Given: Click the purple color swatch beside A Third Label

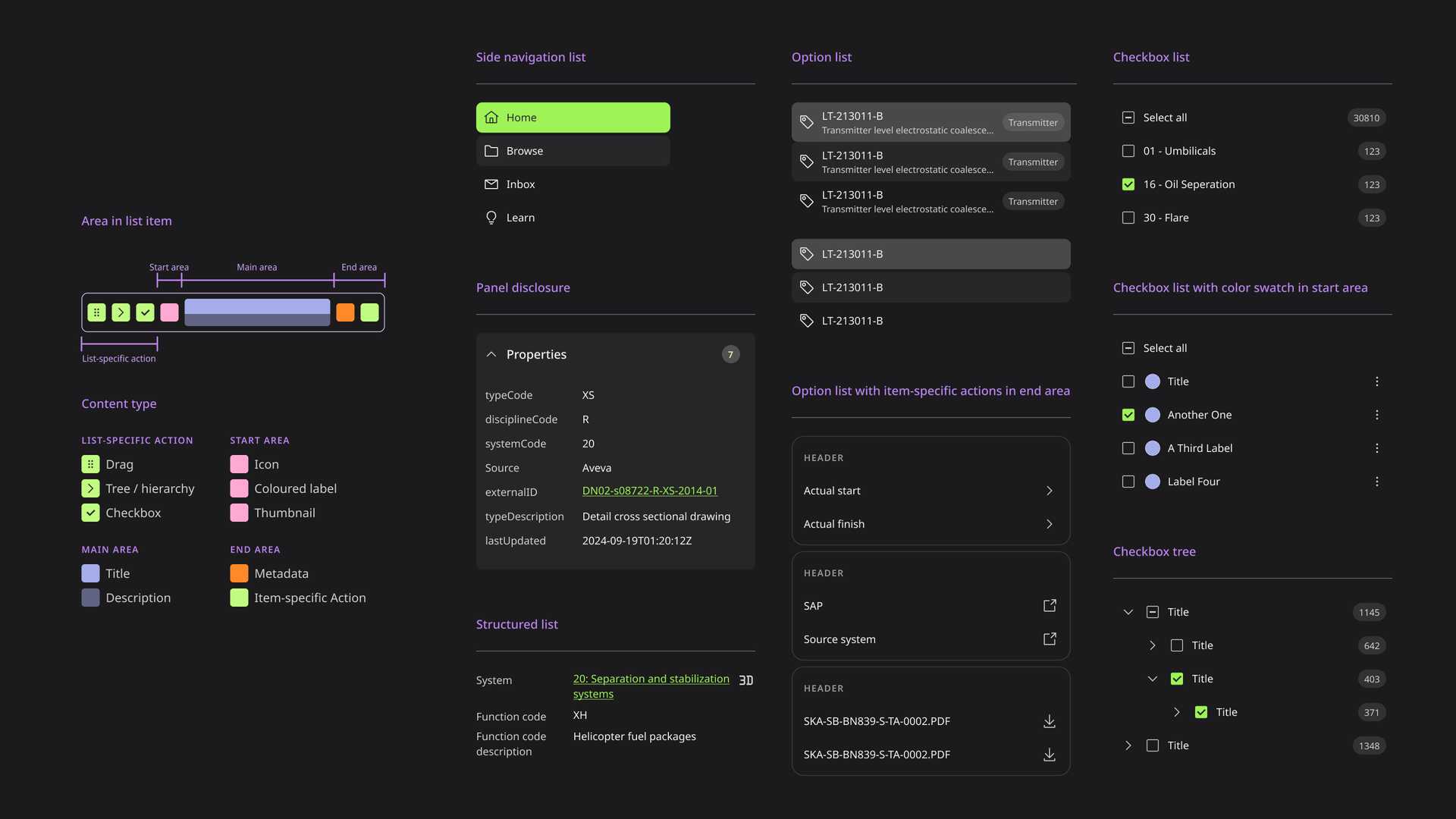Looking at the screenshot, I should click(1153, 448).
